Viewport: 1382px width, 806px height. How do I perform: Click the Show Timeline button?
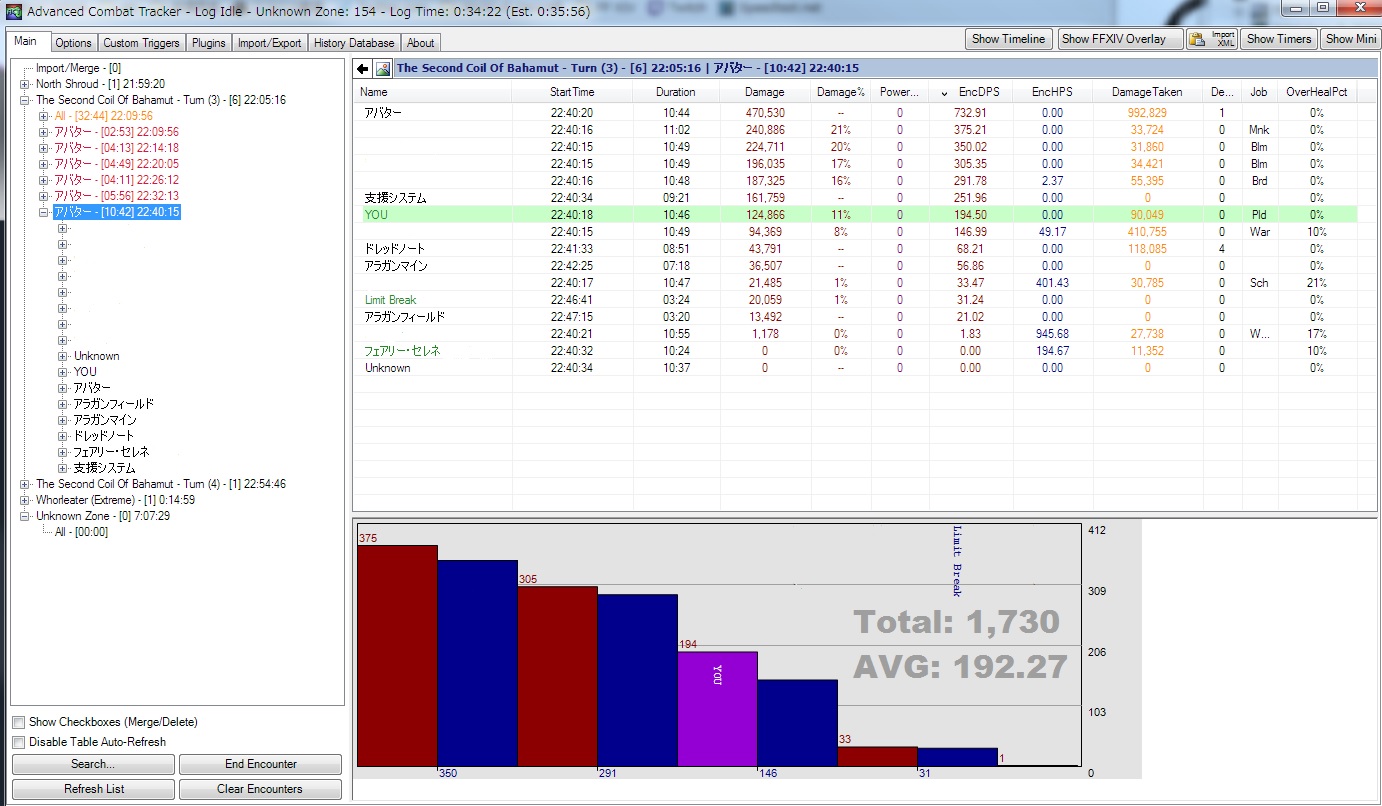coord(1009,39)
